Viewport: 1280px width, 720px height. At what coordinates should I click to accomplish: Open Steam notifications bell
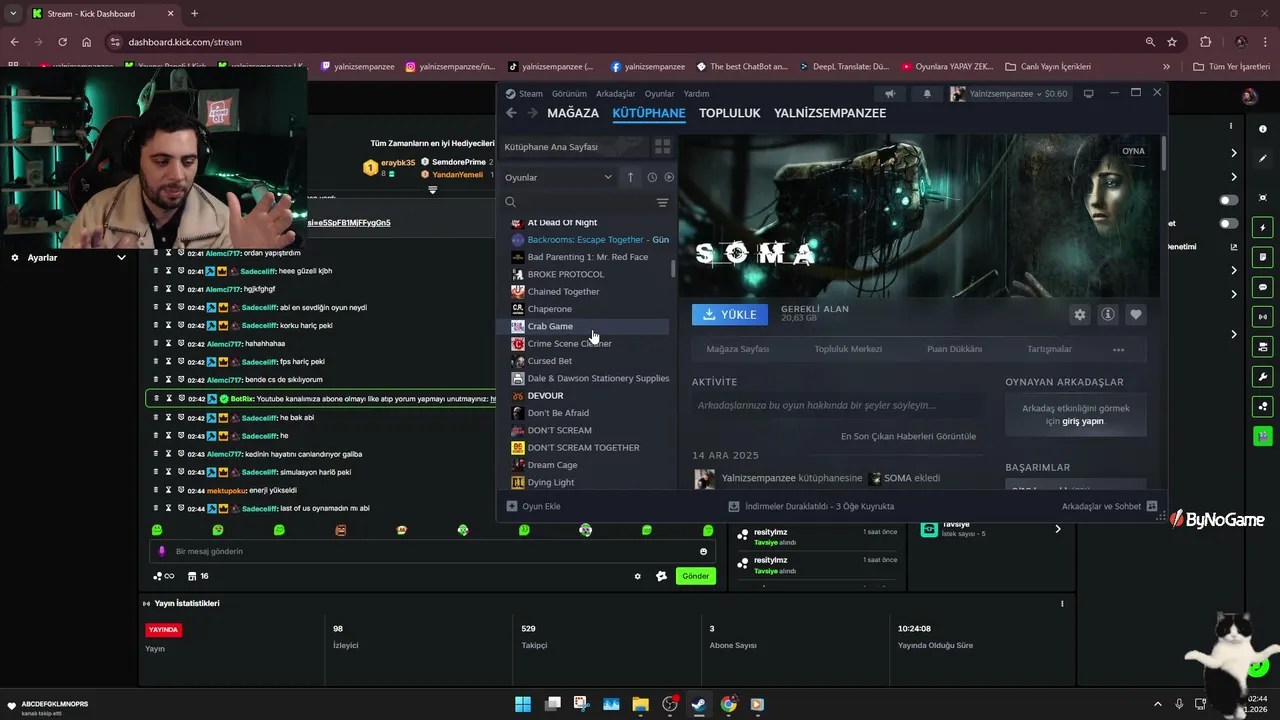[x=927, y=94]
